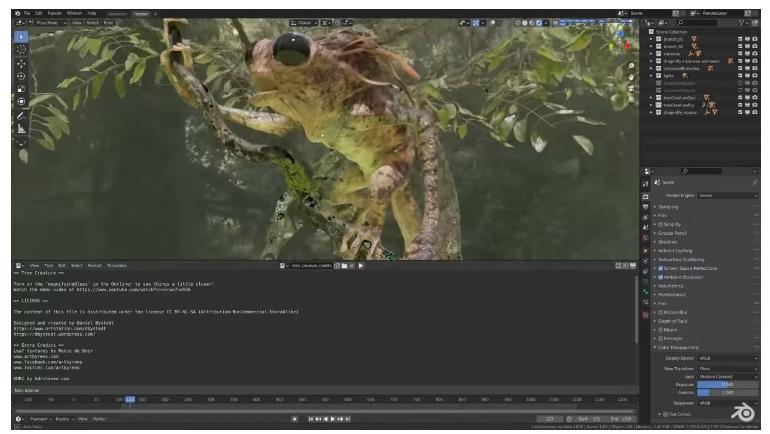770x434 pixels.
Task: Click the Run Script play icon in the text editor
Action: click(x=361, y=266)
